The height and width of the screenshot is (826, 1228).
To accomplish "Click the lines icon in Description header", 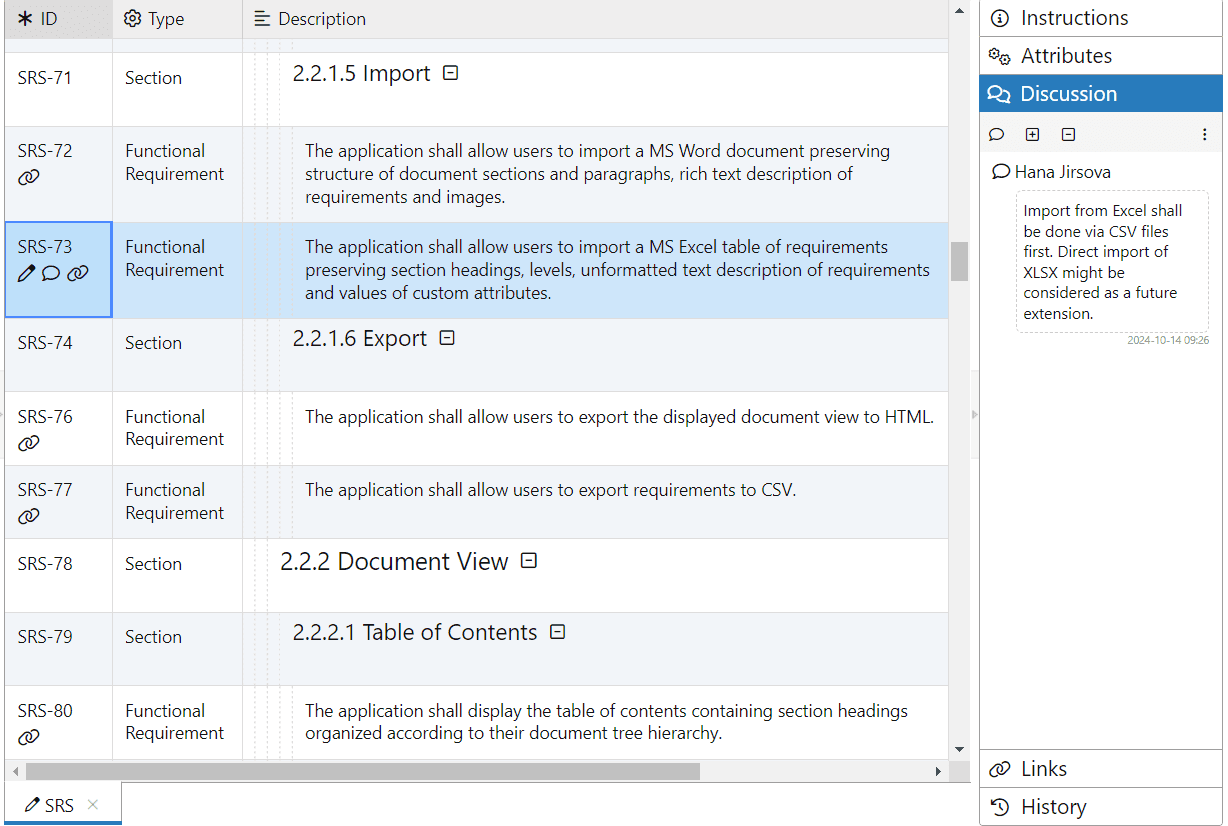I will click(x=262, y=19).
